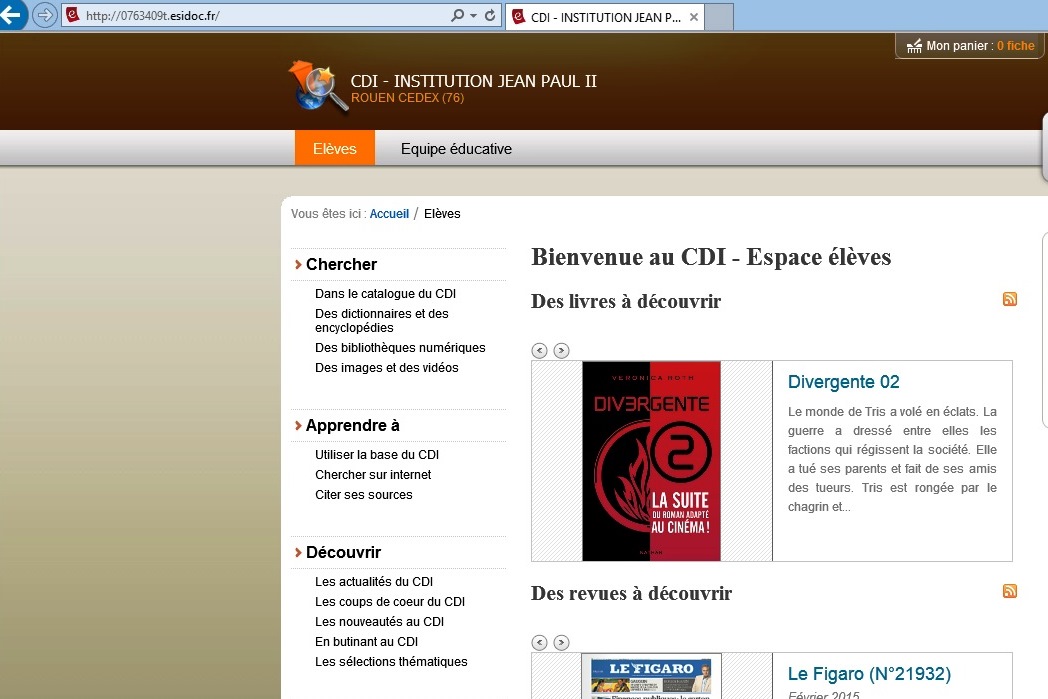Screen dimensions: 1048x699
Task: Open the 'Le Figaro (N°21932)' title link
Action: click(x=870, y=674)
